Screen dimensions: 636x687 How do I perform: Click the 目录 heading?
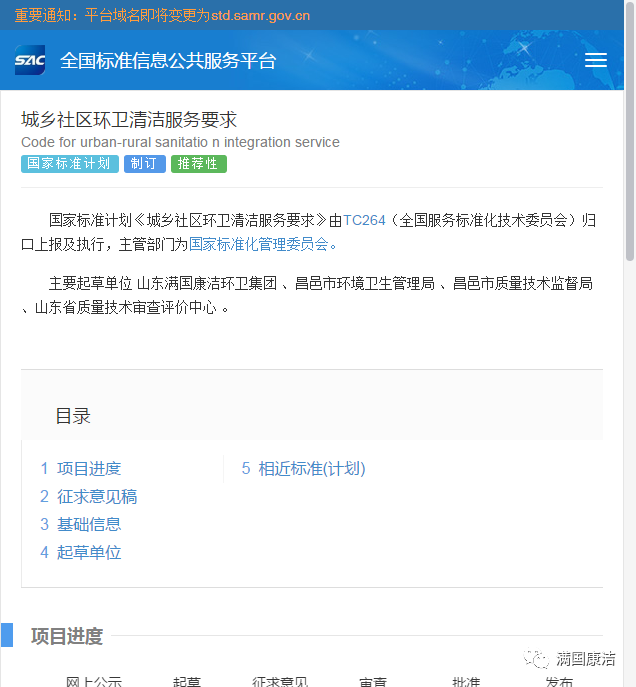(x=73, y=416)
